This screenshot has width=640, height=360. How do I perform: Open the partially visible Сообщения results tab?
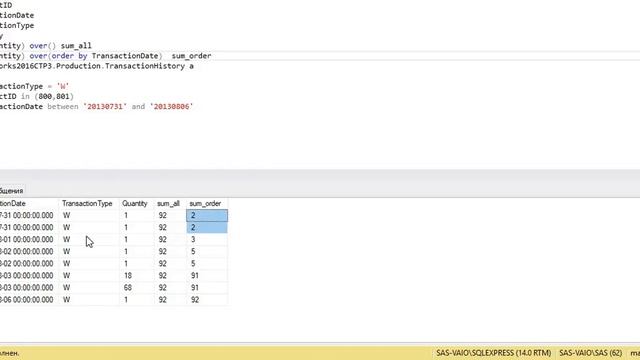[11, 191]
